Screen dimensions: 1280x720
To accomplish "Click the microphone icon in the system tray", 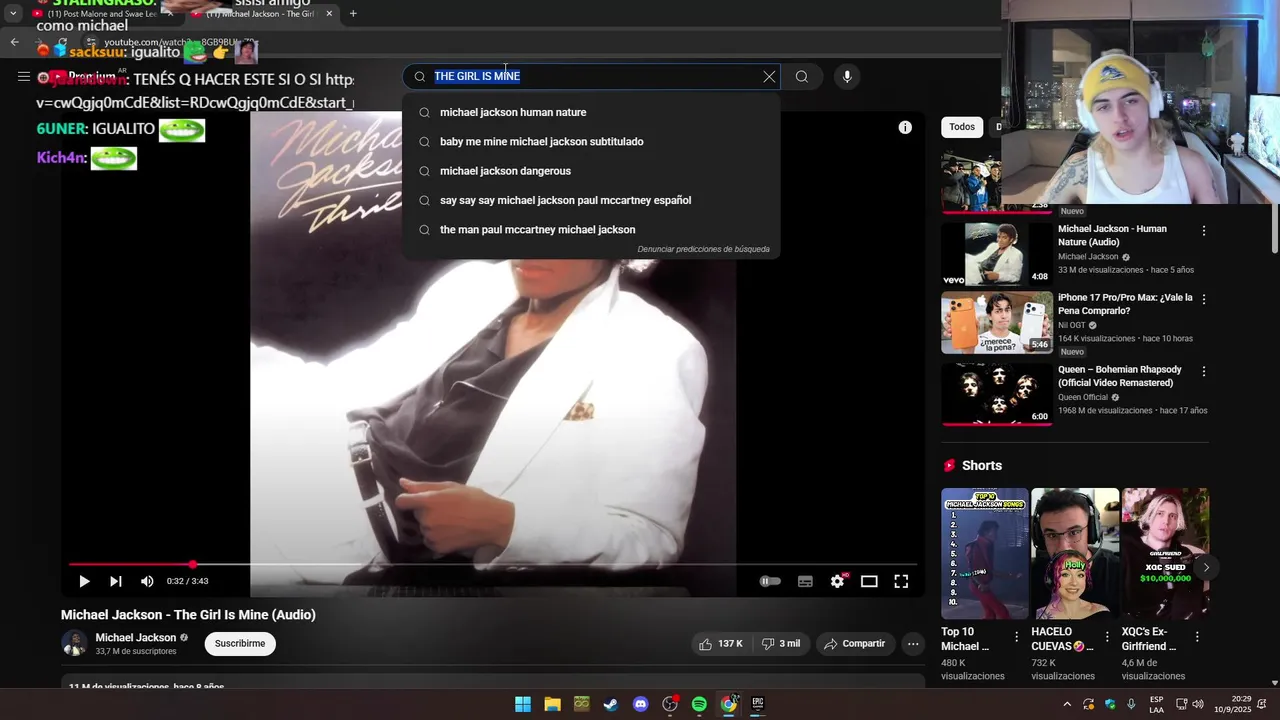I will [1131, 704].
